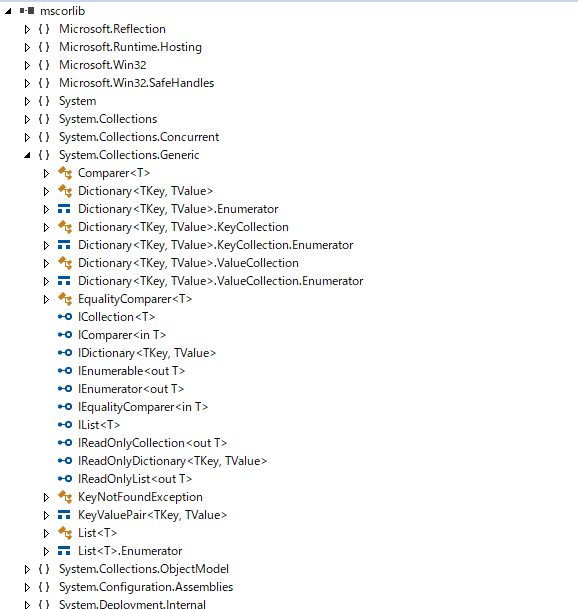Click the KeyNotFoundException class icon
Viewport: 578px width, 609px height.
tap(65, 497)
